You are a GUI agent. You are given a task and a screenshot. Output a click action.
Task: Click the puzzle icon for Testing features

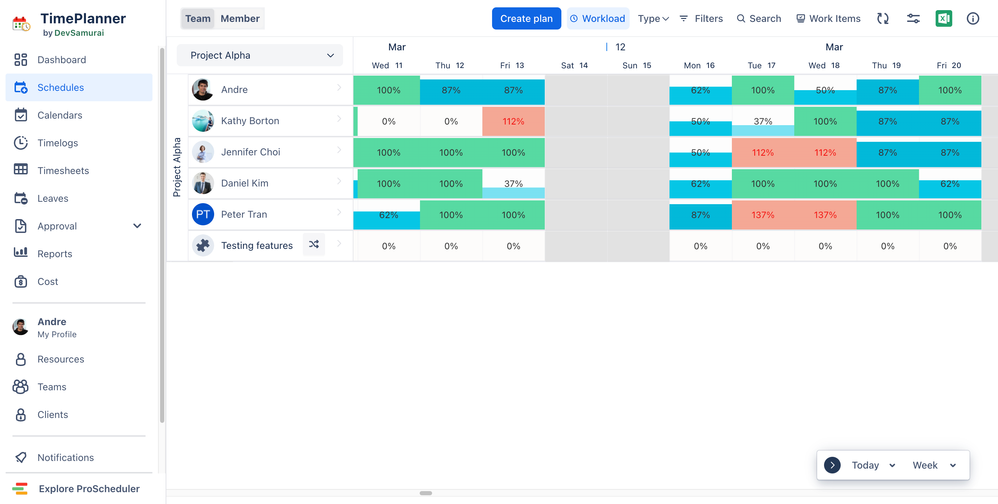[203, 246]
